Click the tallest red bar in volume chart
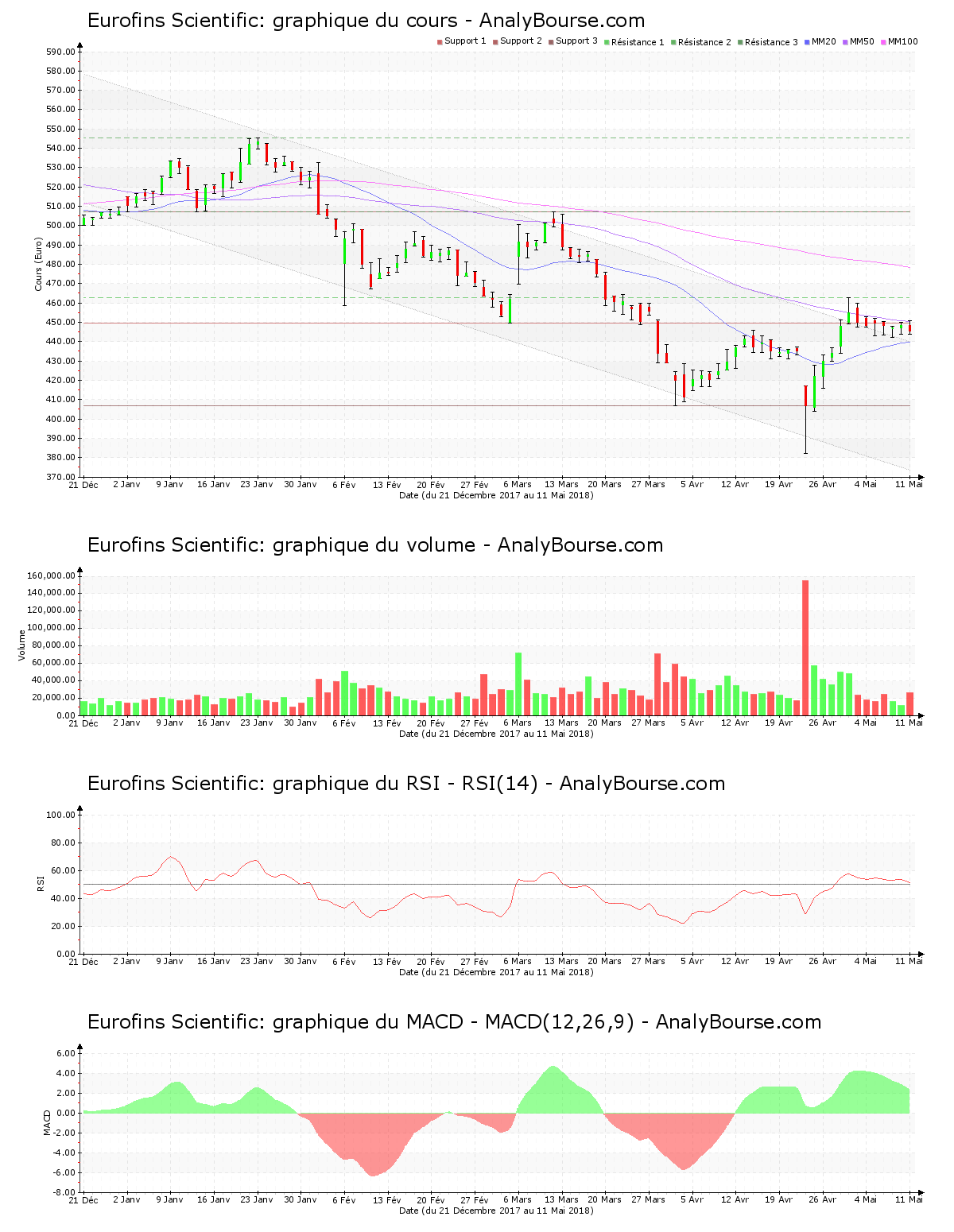This screenshot has height=1232, width=954. pyautogui.click(x=805, y=647)
